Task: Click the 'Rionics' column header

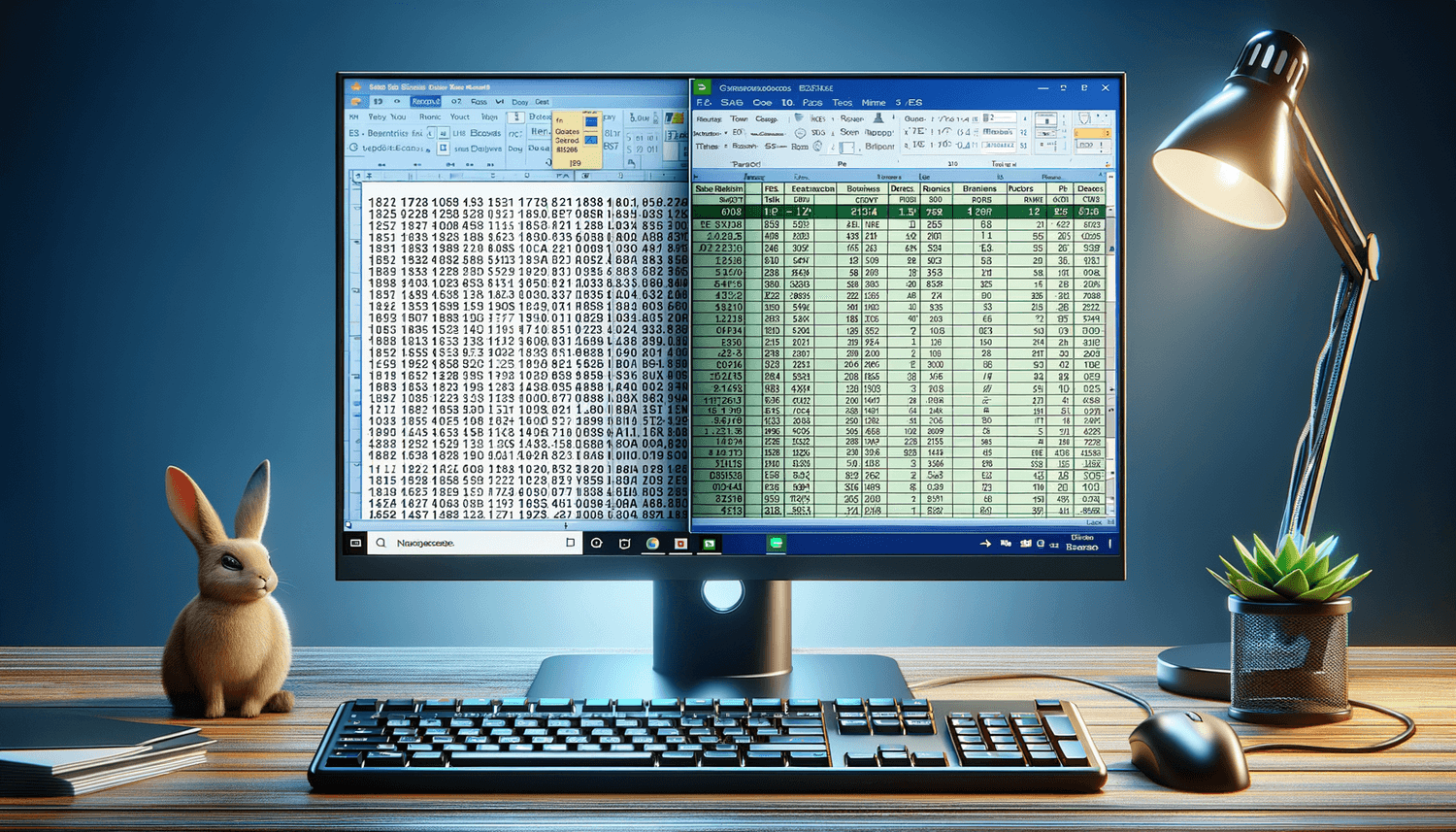Action: point(936,188)
